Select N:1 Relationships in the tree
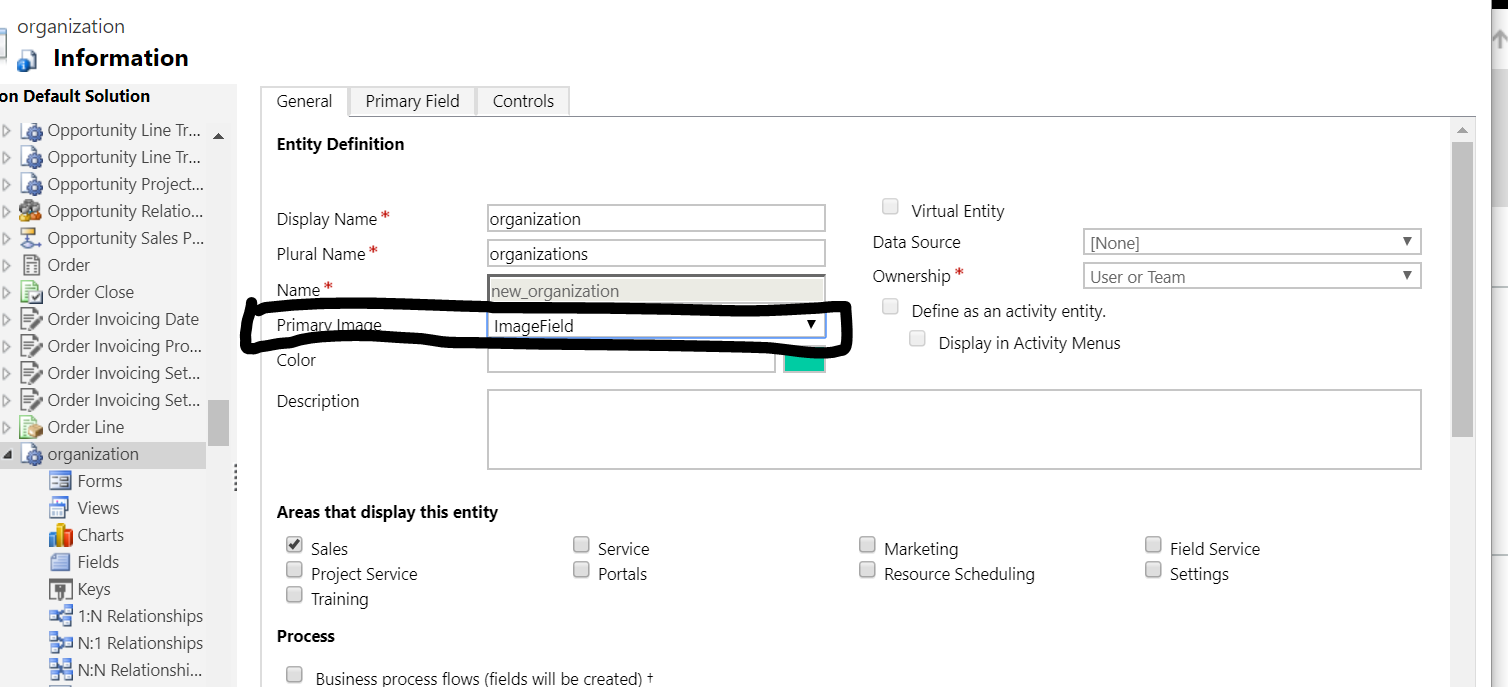This screenshot has width=1508, height=687. pyautogui.click(x=140, y=643)
